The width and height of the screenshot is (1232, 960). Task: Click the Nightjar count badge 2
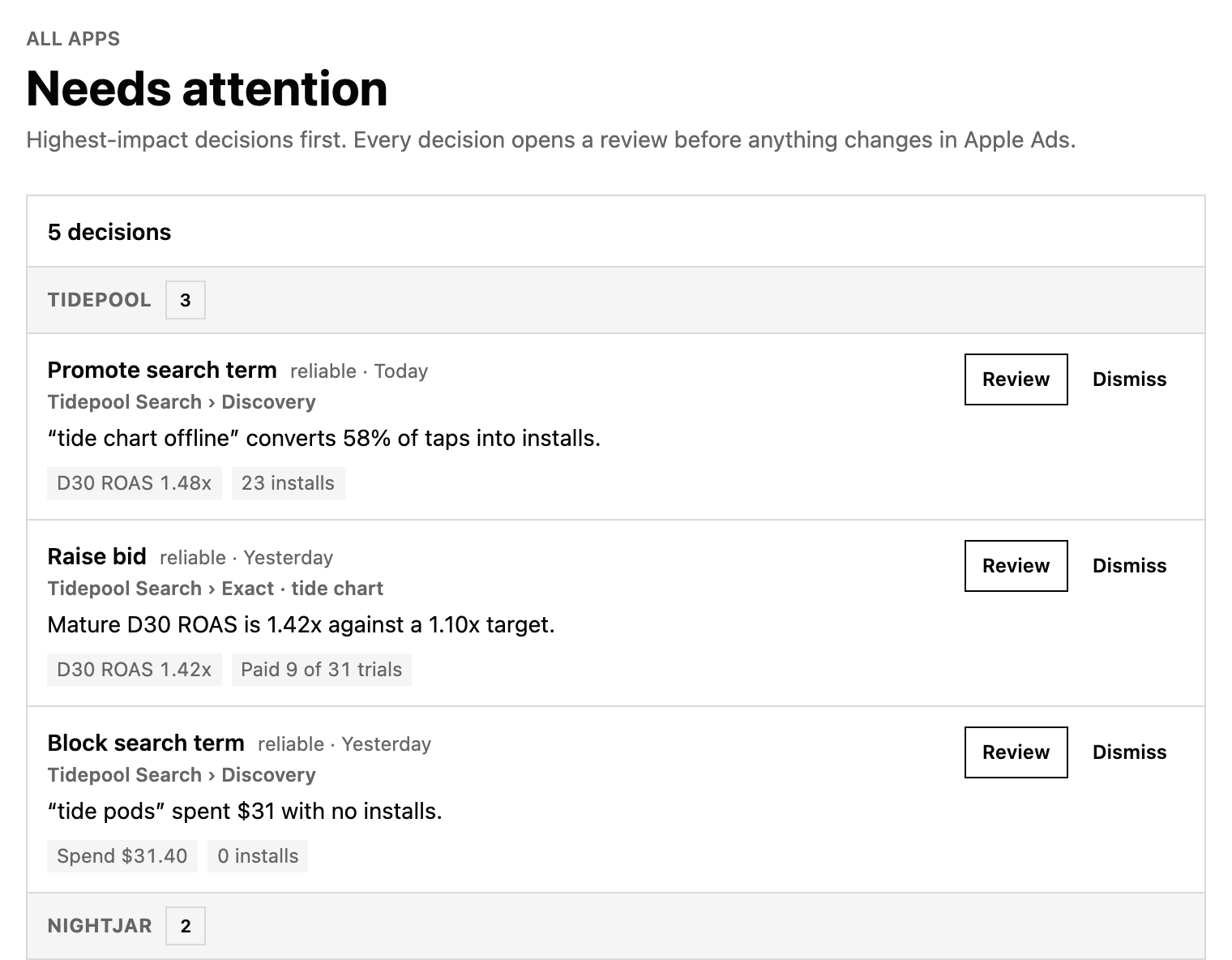(x=186, y=926)
